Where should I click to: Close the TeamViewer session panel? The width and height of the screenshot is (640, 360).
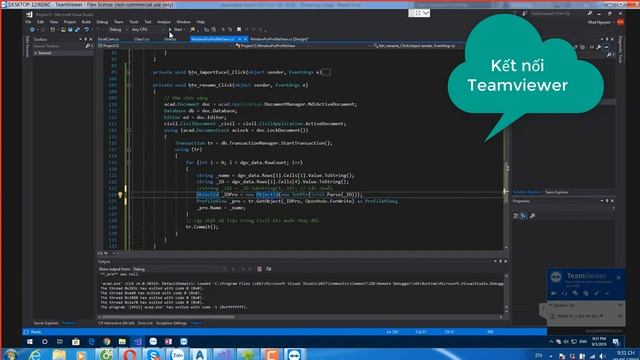[618, 278]
